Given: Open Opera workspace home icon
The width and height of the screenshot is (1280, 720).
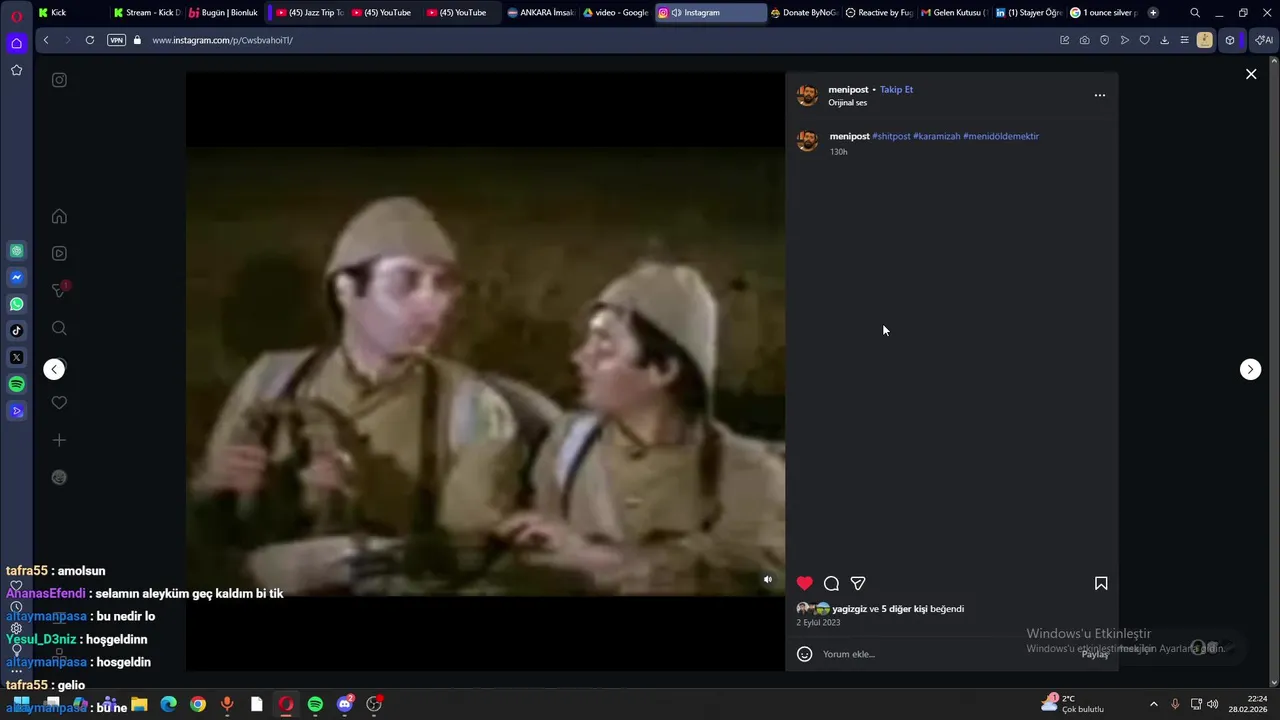Looking at the screenshot, I should [x=17, y=43].
